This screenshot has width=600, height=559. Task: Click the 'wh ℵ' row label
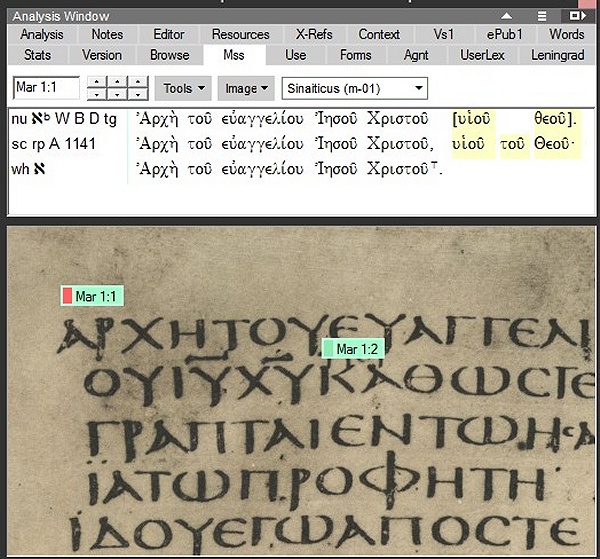(x=28, y=169)
